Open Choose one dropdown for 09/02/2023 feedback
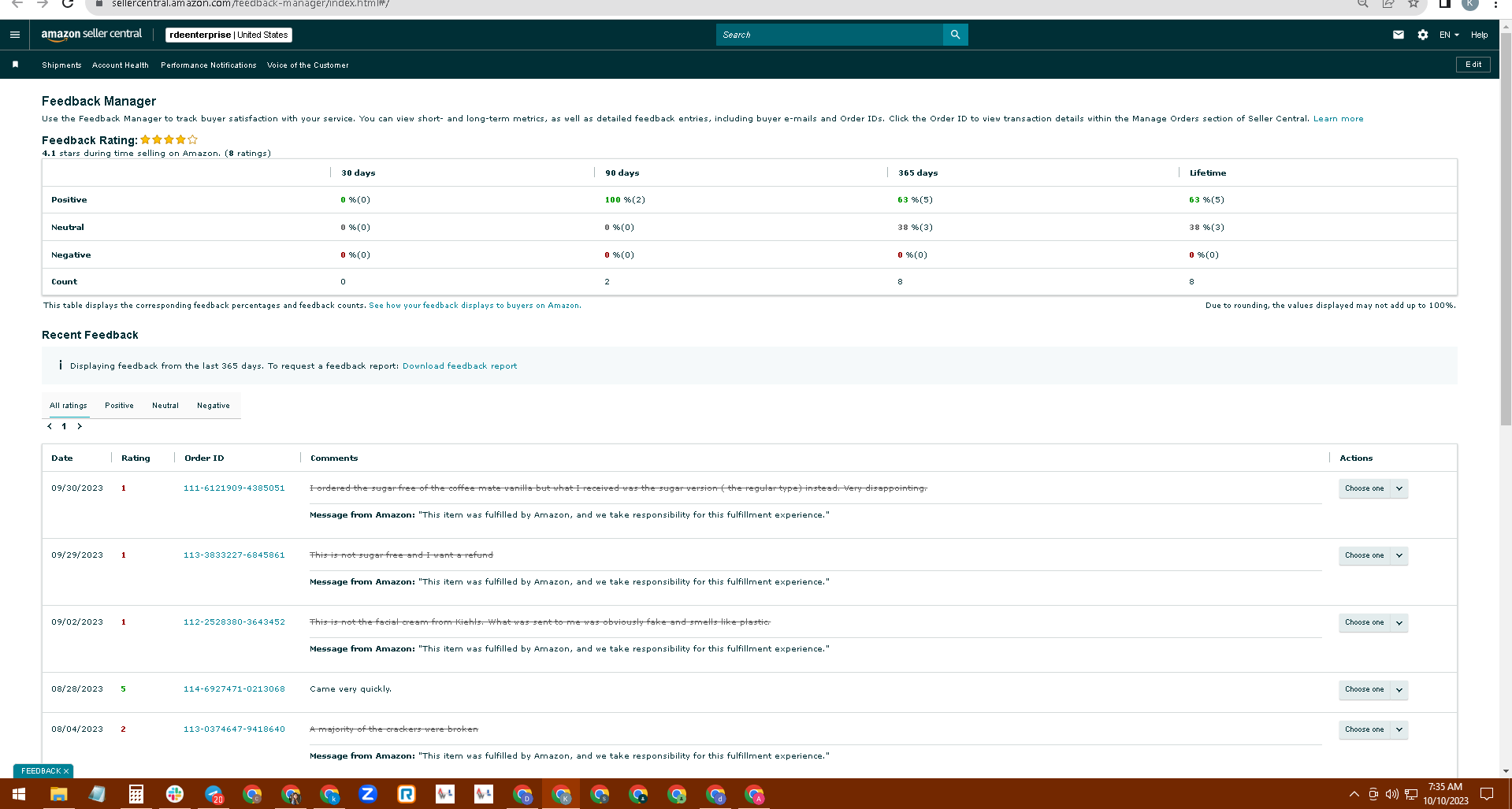Screen dimensions: 1512x809 pos(1373,622)
